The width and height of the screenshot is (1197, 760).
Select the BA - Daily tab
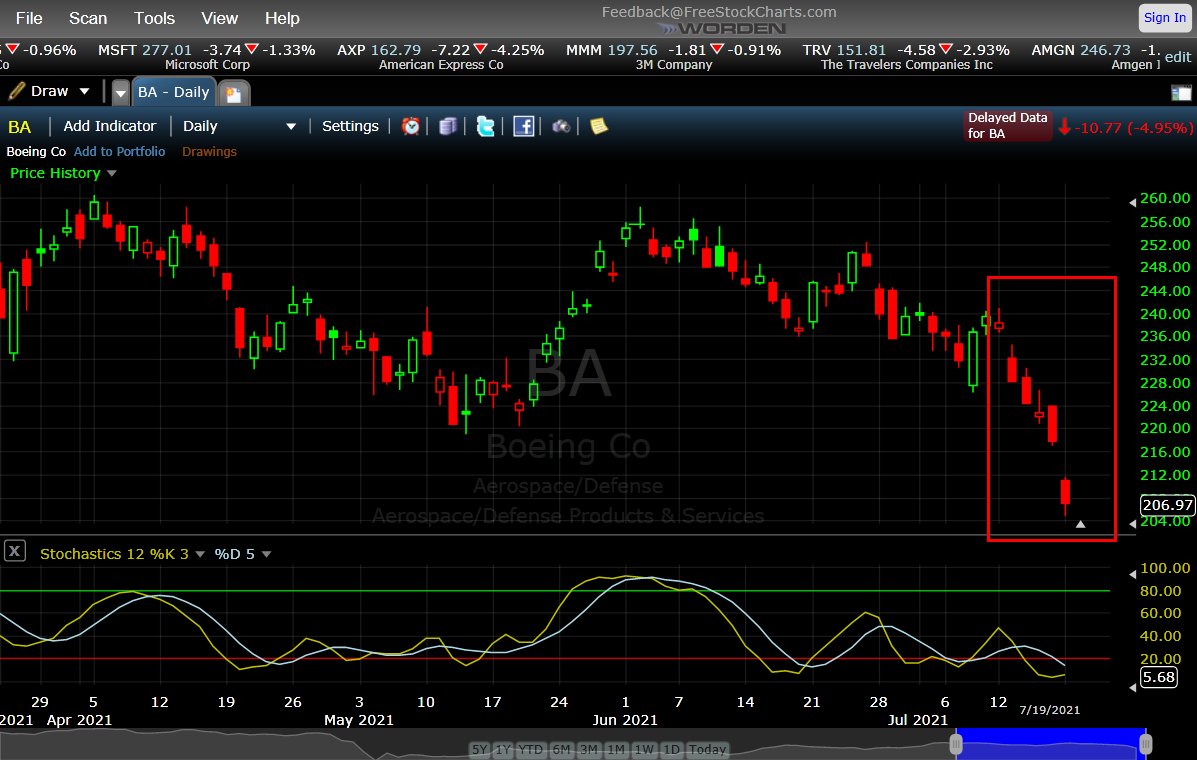point(173,92)
